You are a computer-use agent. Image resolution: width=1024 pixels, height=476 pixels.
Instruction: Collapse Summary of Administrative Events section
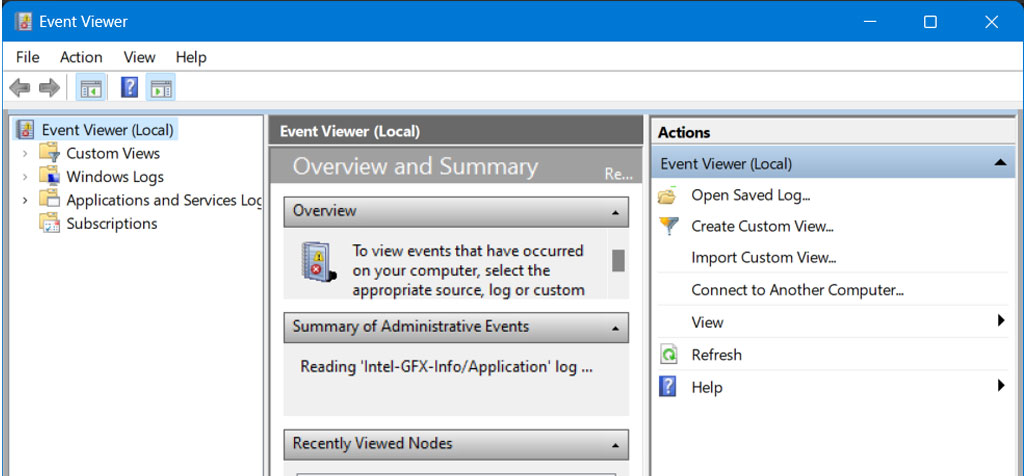615,328
